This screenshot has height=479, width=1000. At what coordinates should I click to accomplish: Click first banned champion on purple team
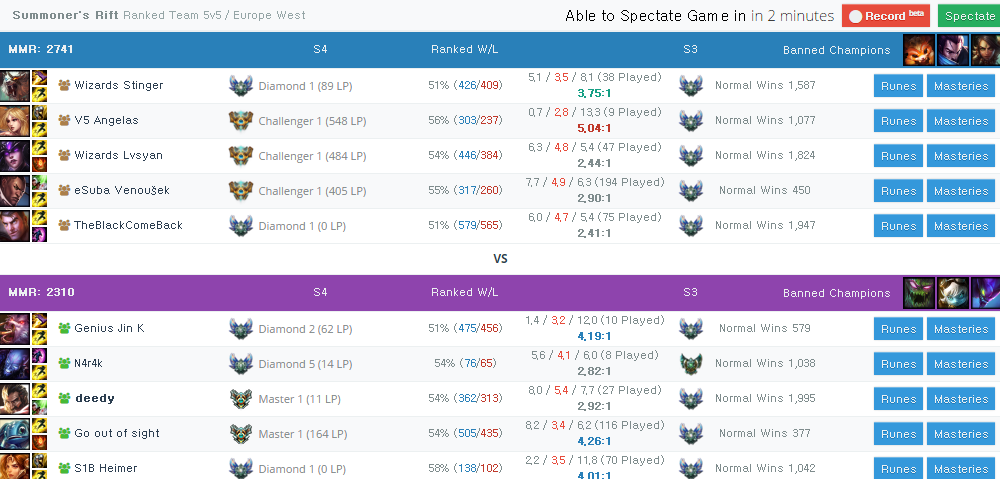(918, 293)
